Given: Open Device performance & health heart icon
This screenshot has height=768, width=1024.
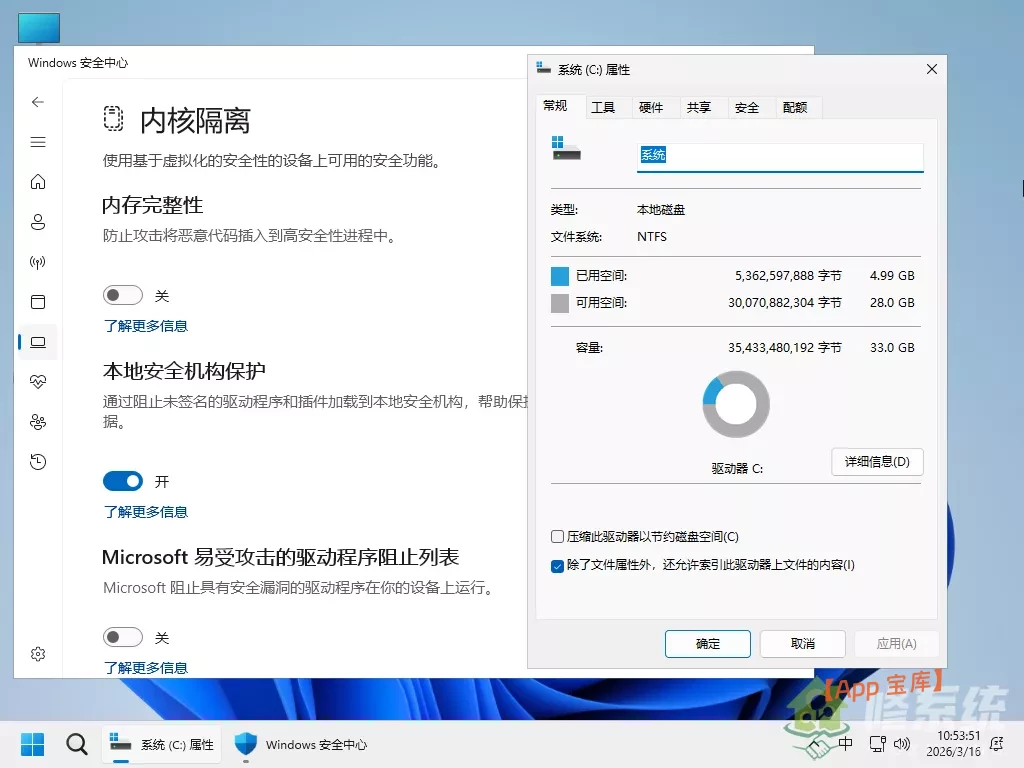Looking at the screenshot, I should click(38, 382).
